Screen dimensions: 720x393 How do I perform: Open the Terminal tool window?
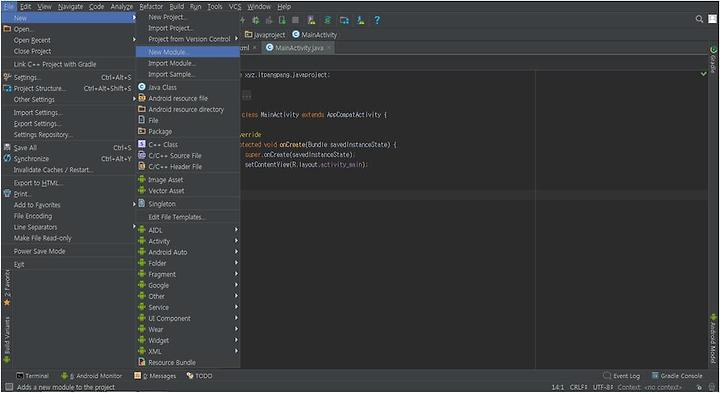click(33, 376)
